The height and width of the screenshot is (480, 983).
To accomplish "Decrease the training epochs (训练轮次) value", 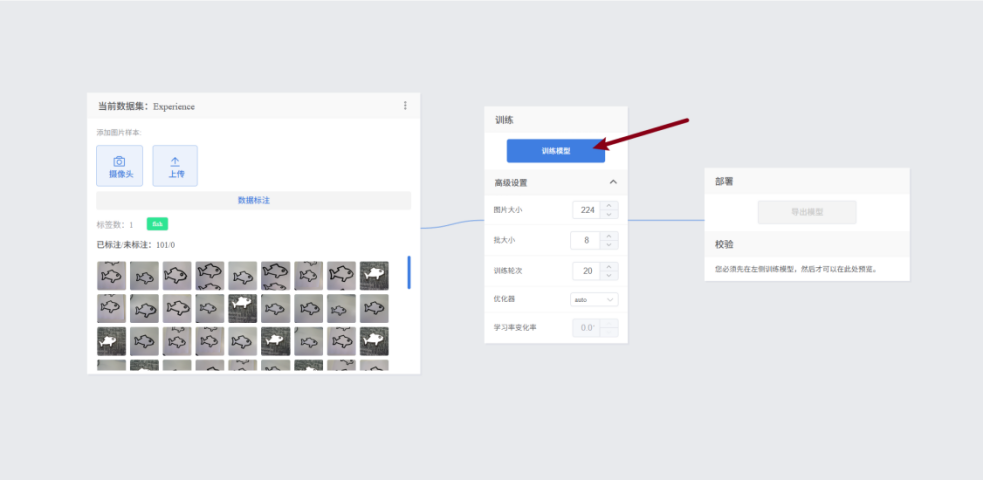I will (x=611, y=275).
